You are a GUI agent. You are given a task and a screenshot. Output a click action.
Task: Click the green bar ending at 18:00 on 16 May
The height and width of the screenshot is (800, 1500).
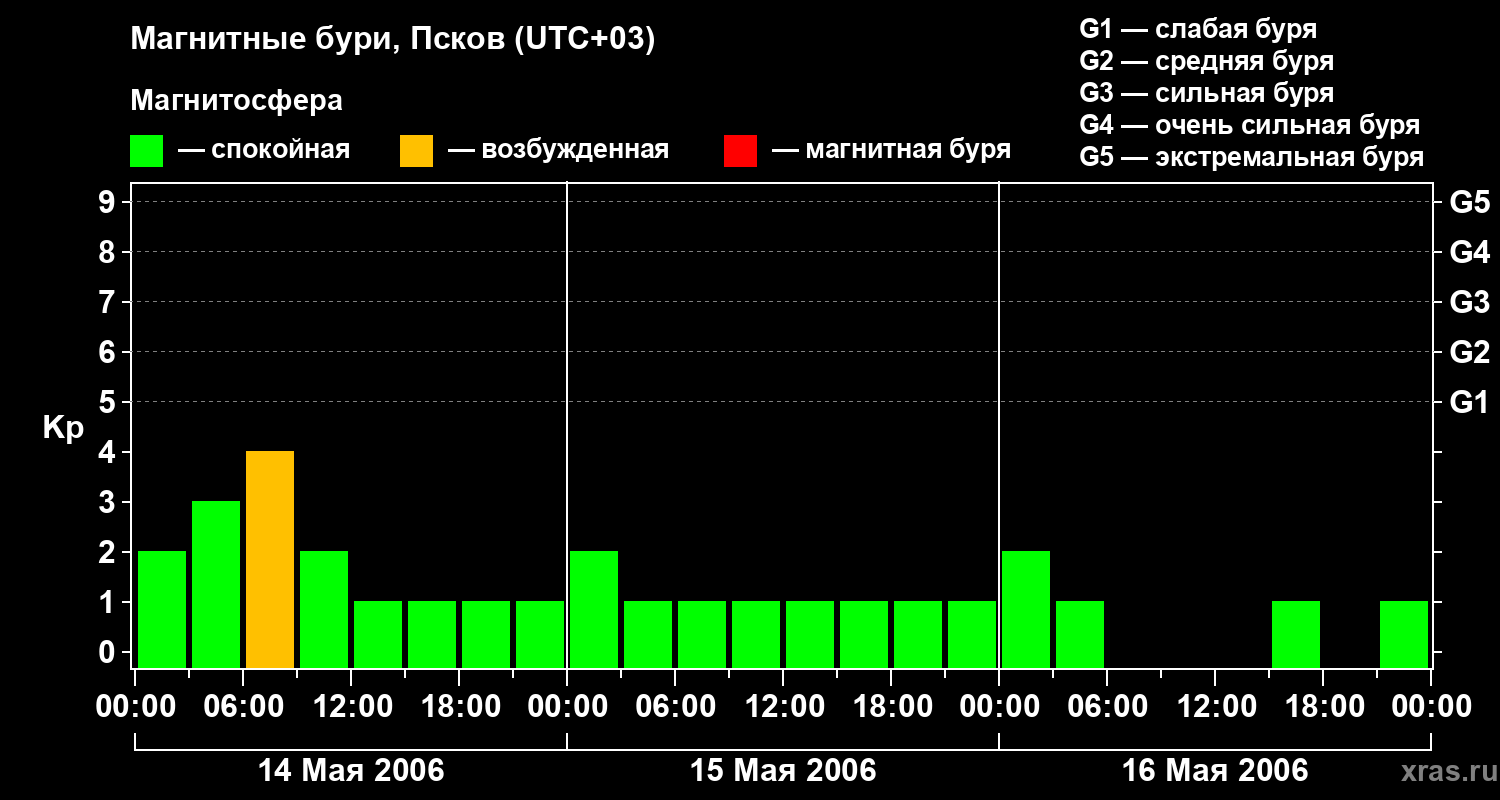[1296, 634]
